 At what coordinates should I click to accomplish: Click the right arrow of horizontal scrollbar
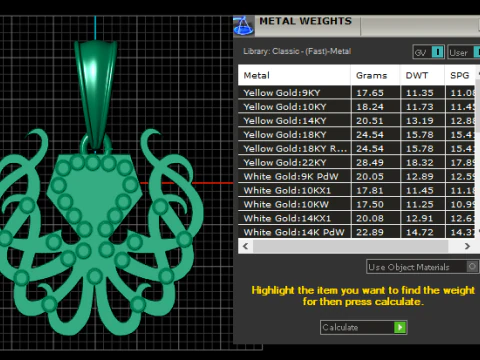point(467,246)
